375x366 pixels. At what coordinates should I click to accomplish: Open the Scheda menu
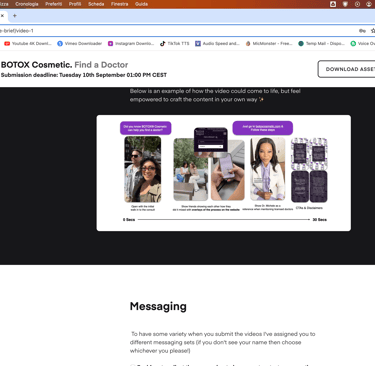(x=96, y=4)
